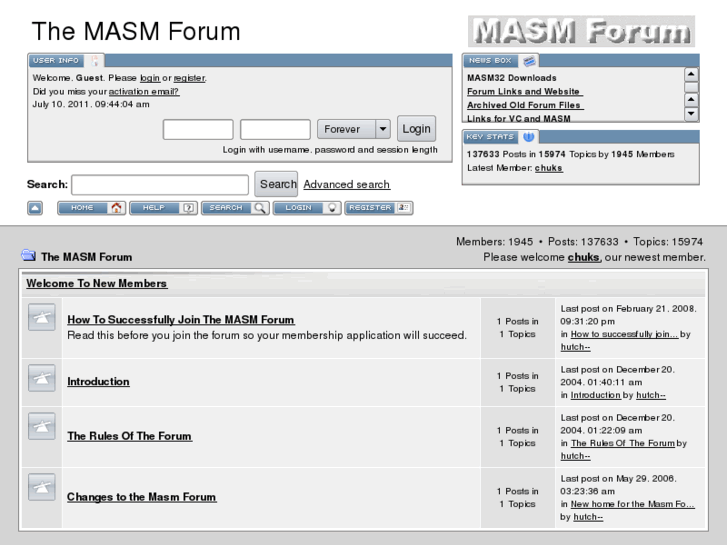Click the username input field

[198, 129]
